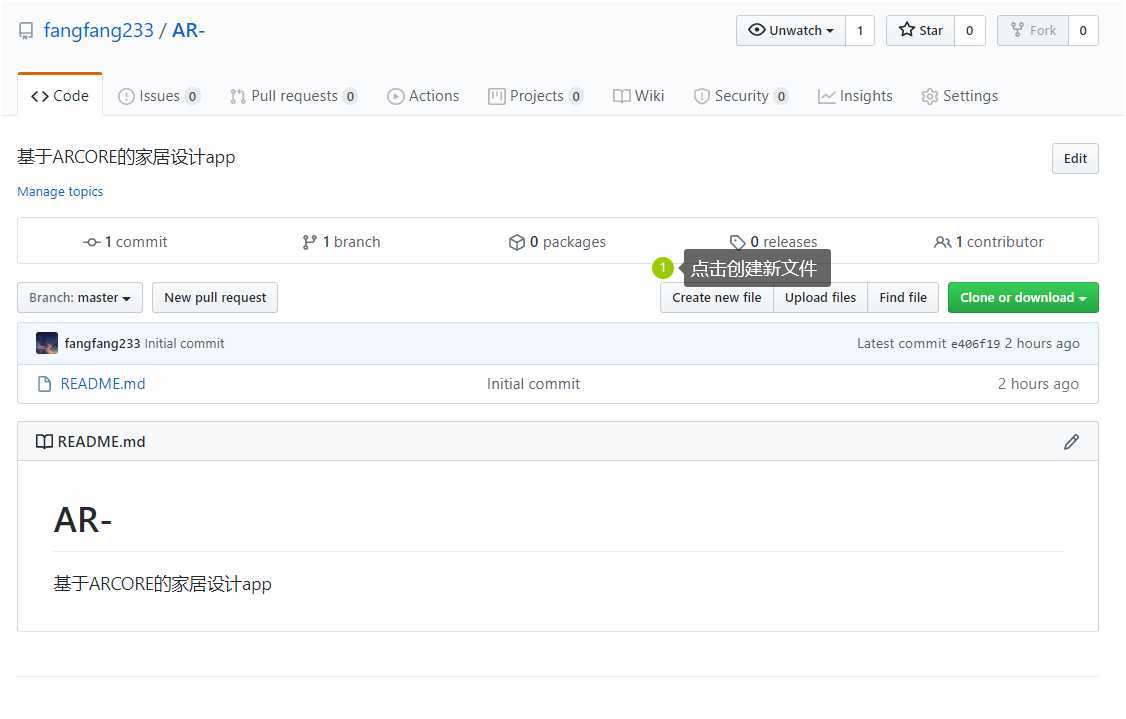Click the Insights tab graph icon
This screenshot has width=1126, height=719.
[x=827, y=96]
